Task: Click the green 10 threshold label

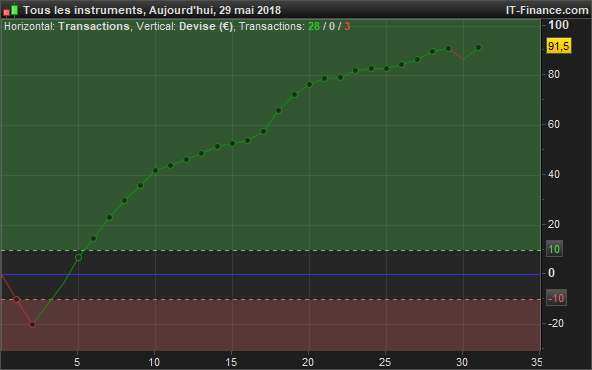Action: point(554,249)
